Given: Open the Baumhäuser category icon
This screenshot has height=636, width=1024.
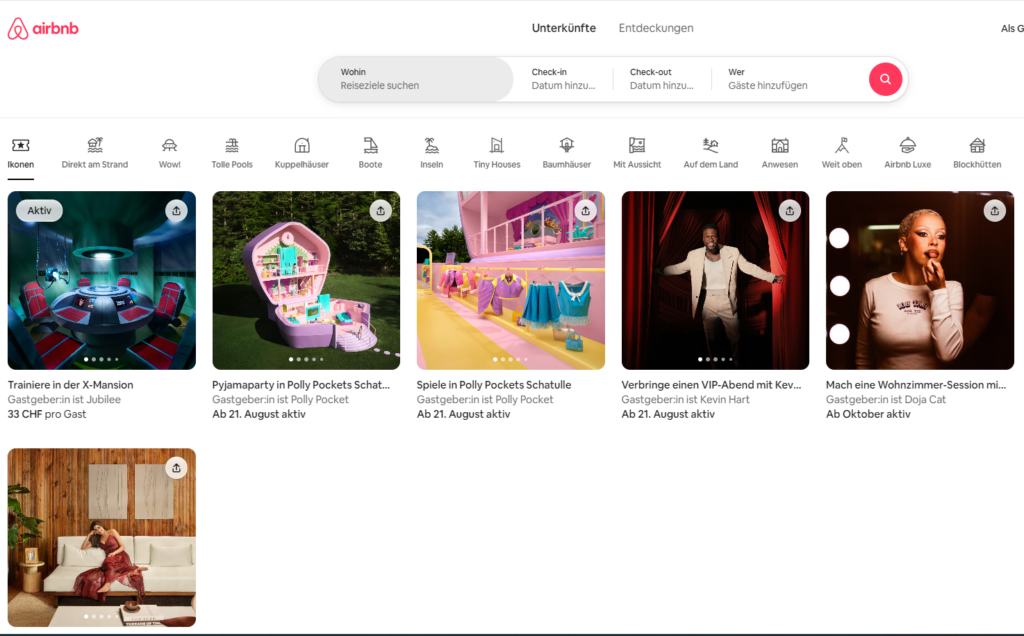Looking at the screenshot, I should coord(567,145).
